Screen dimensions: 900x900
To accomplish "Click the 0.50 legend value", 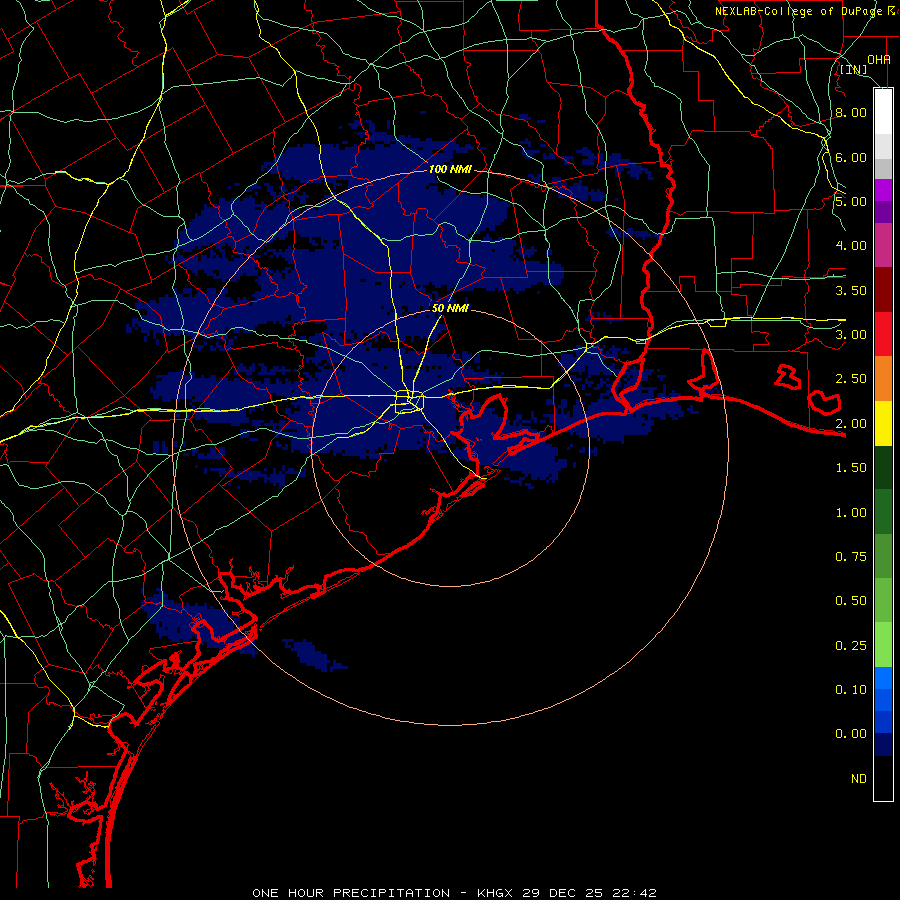I will click(851, 601).
